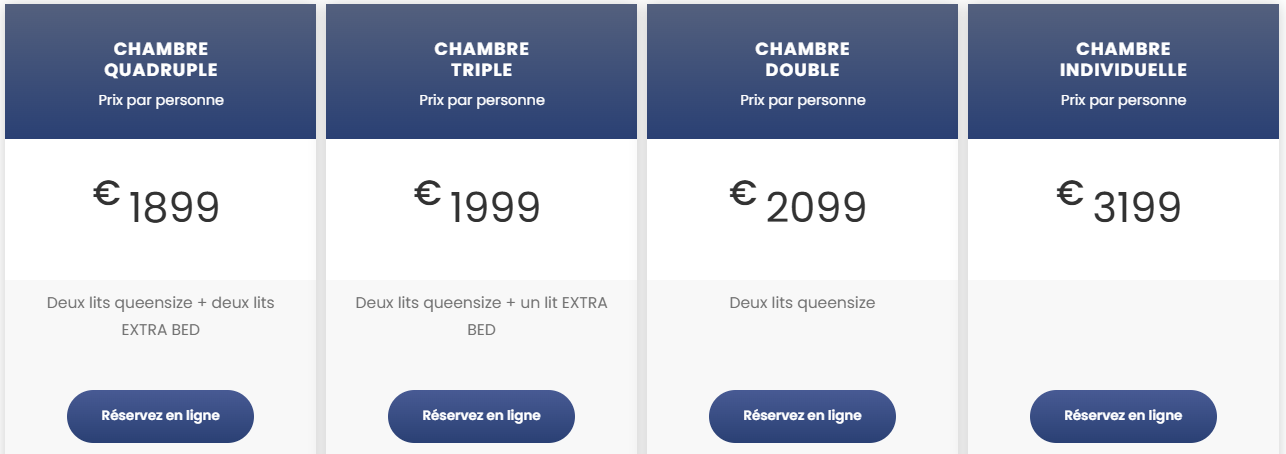Screen dimensions: 1286x454
Task: Click the "Deux lits queensize" text under Double
Action: coord(802,303)
